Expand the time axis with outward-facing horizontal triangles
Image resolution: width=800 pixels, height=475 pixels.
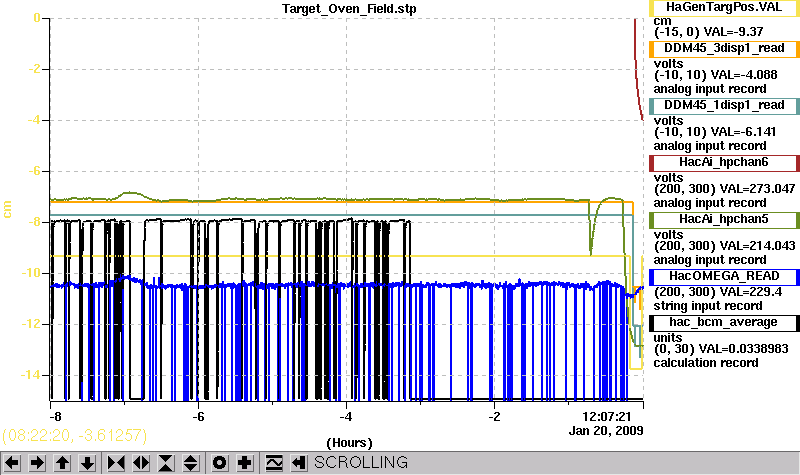pyautogui.click(x=141, y=463)
